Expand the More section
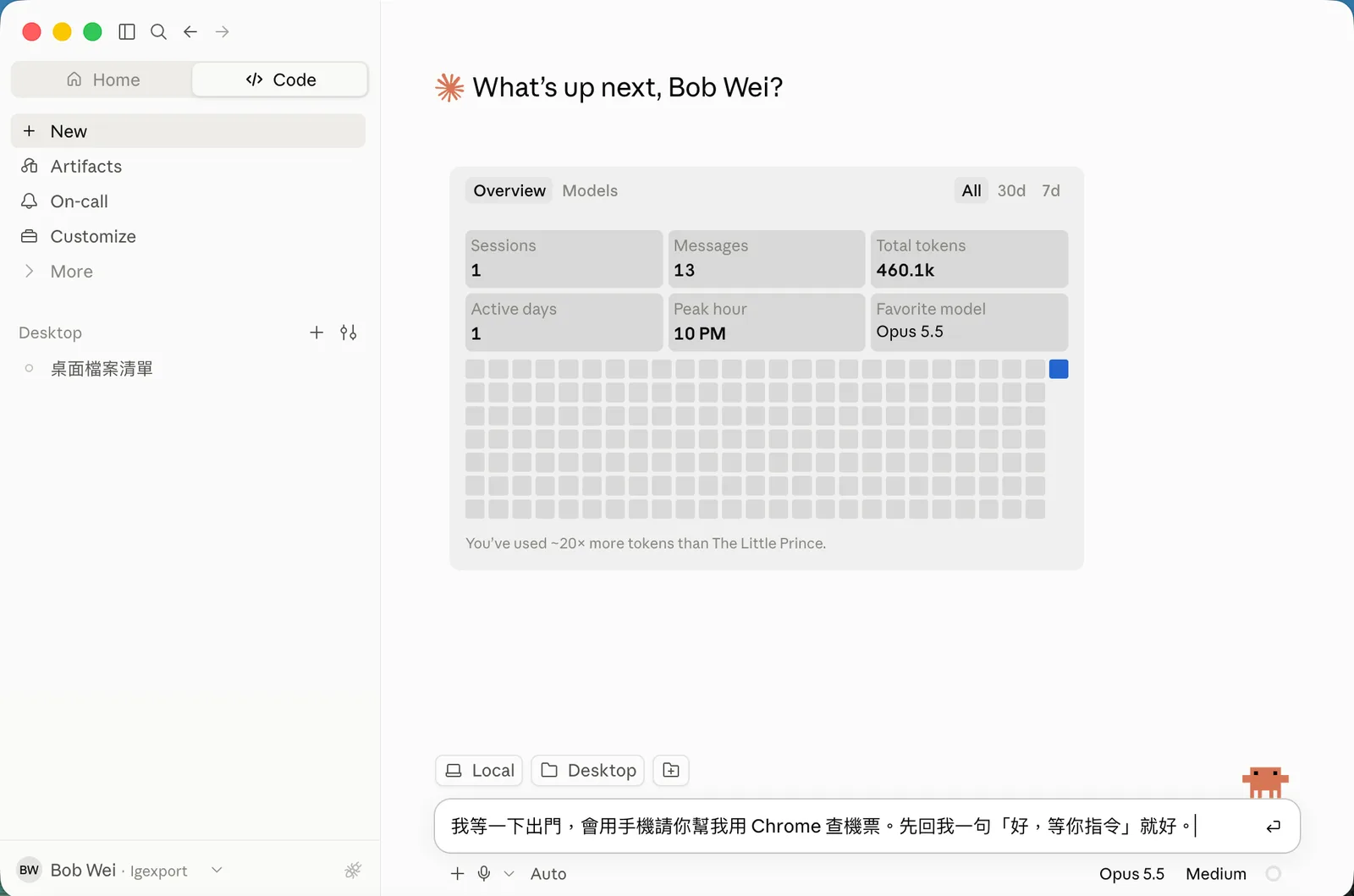This screenshot has height=896, width=1354. point(188,272)
